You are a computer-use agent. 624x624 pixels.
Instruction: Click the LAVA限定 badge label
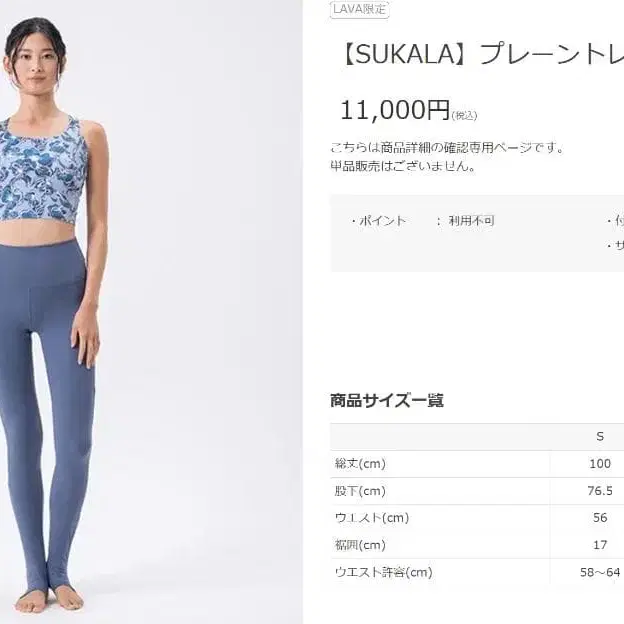(x=359, y=9)
